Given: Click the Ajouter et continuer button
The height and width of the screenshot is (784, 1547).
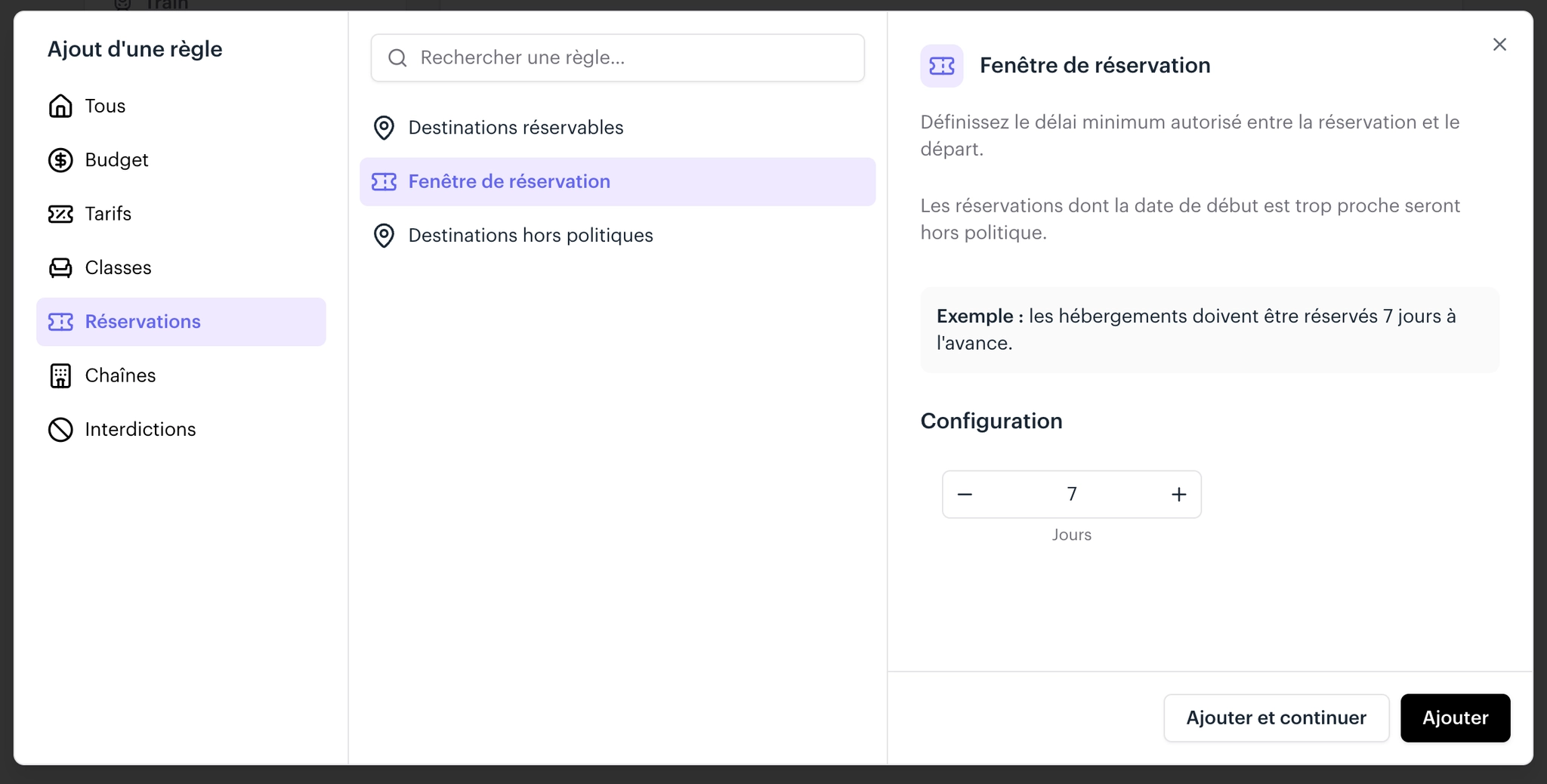Looking at the screenshot, I should click(x=1276, y=718).
